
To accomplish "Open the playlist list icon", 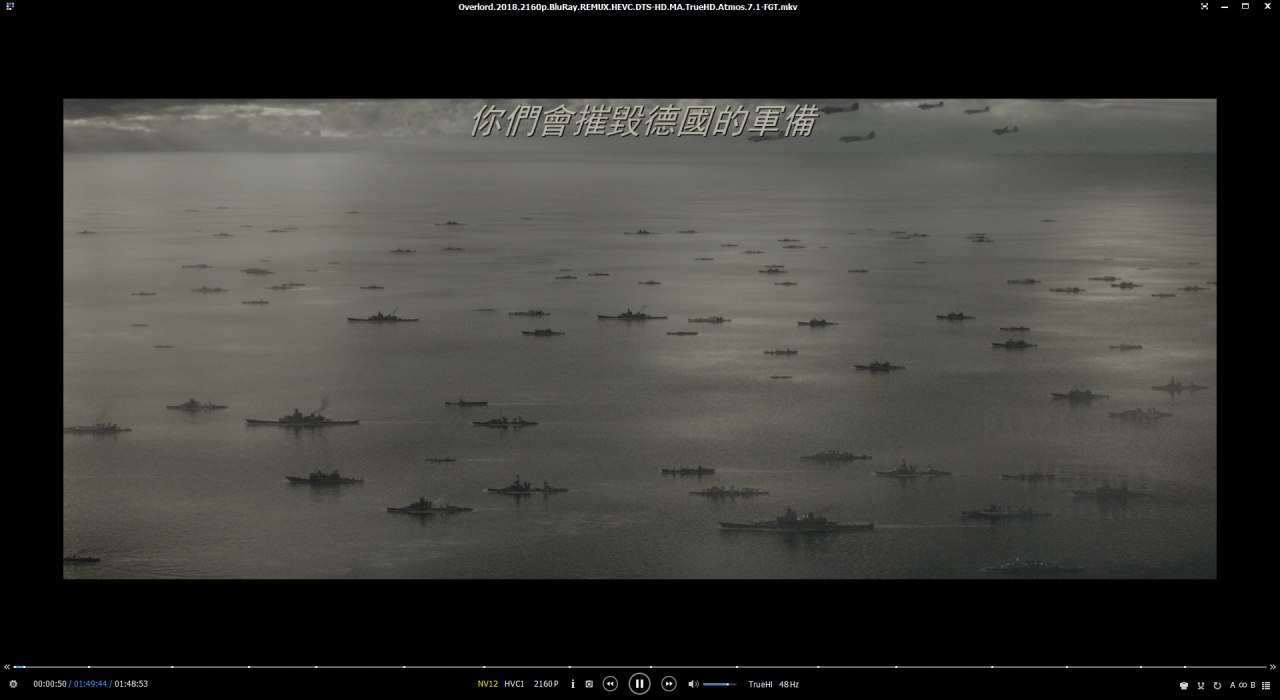I will click(x=1266, y=685).
